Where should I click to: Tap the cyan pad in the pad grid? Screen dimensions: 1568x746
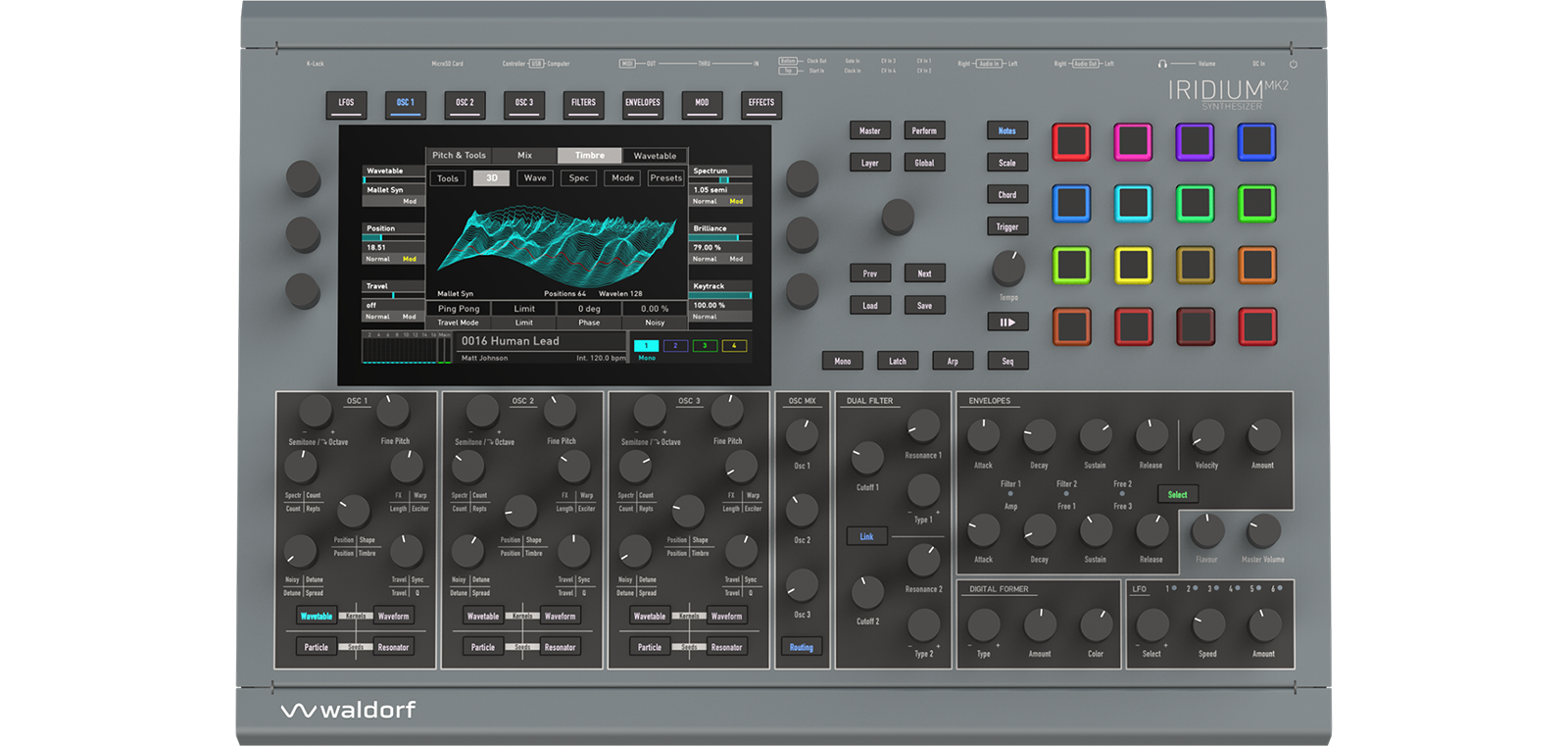[x=1133, y=204]
